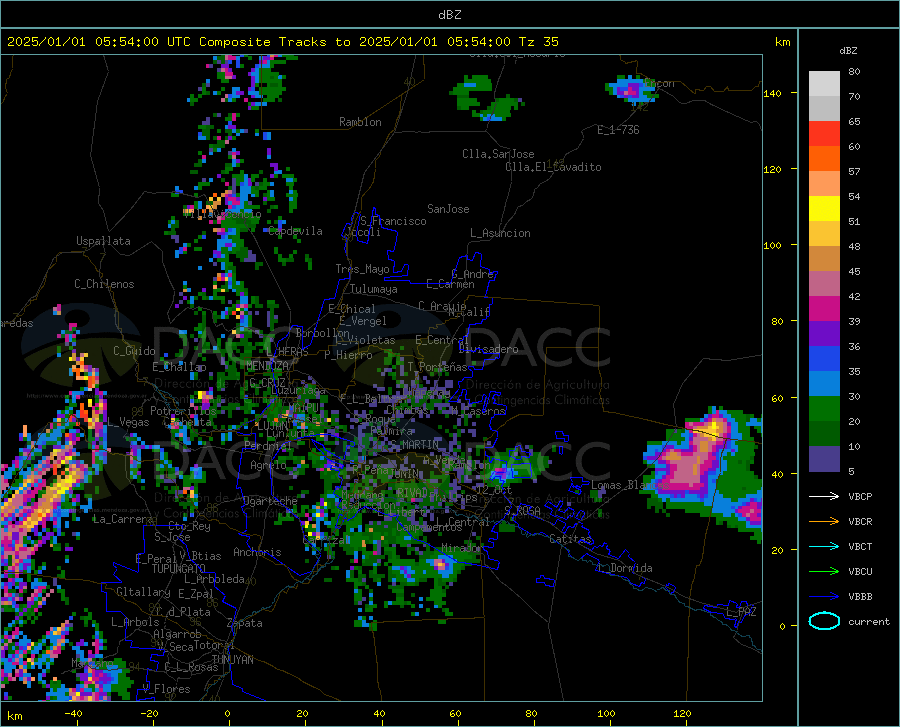Click the -40 km x-axis tick label
The width and height of the screenshot is (900, 727).
[73, 713]
